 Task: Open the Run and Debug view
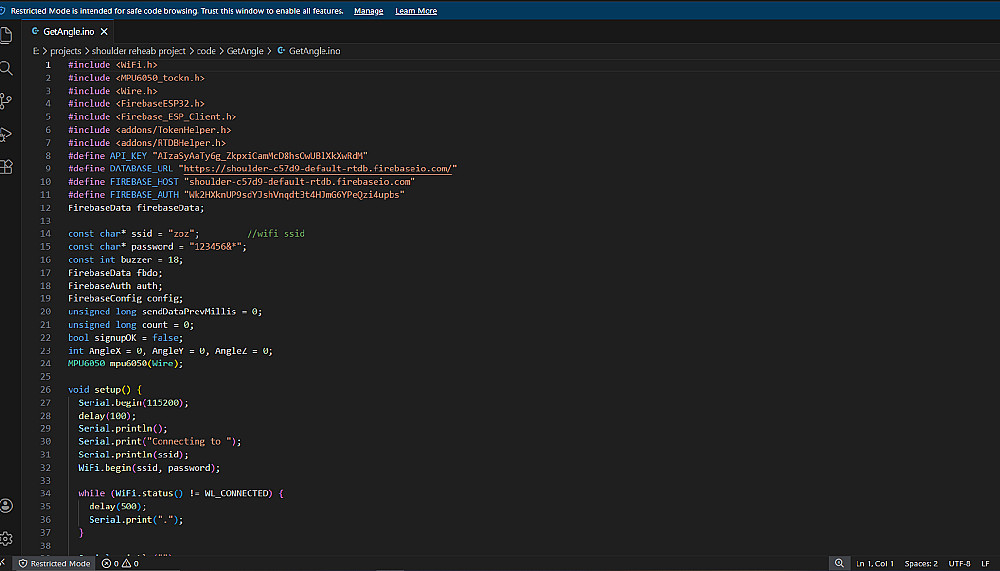click(6, 134)
